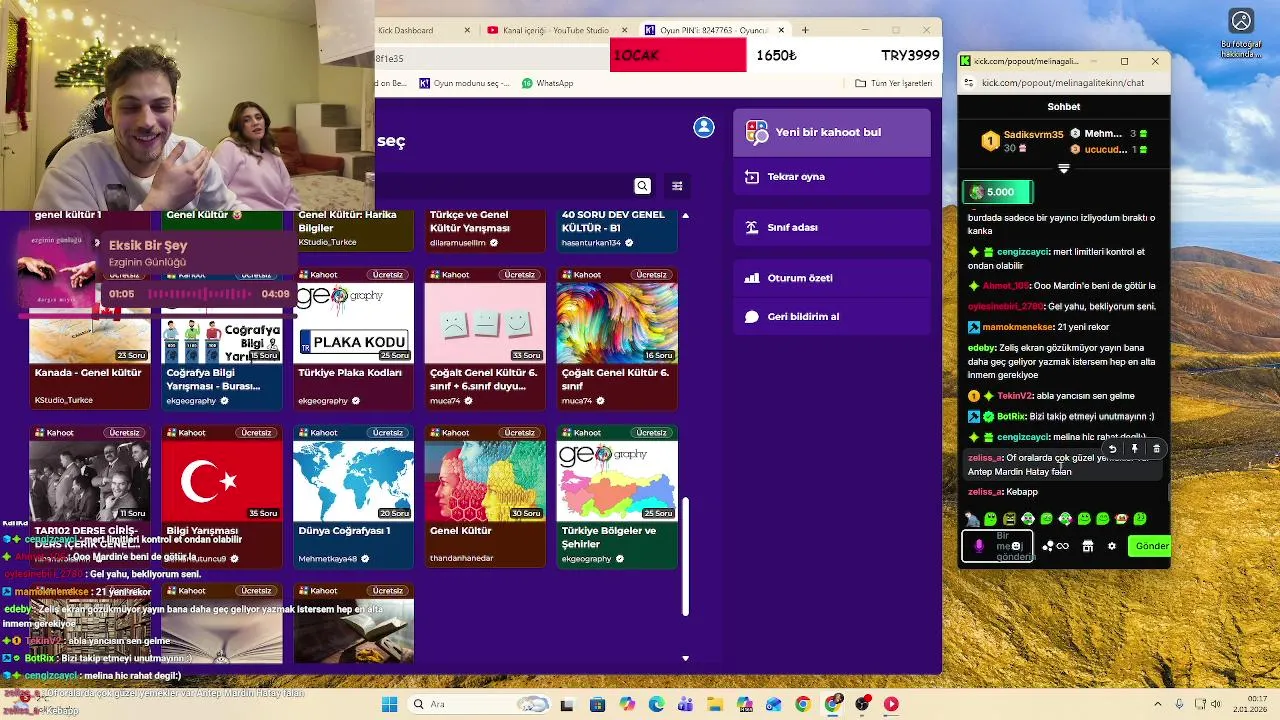Screen dimensions: 1280x720
Task: Click the Kick chat microphone icon
Action: (979, 546)
